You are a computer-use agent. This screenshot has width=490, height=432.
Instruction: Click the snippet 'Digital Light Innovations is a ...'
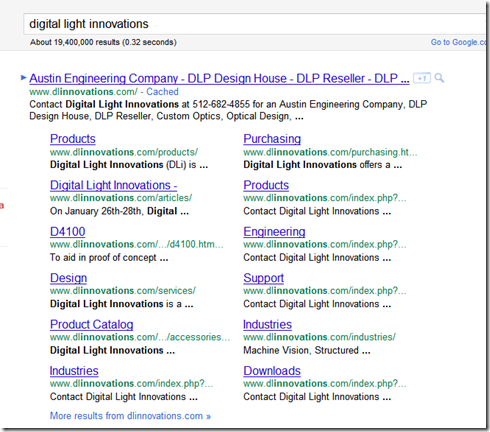pyautogui.click(x=122, y=304)
